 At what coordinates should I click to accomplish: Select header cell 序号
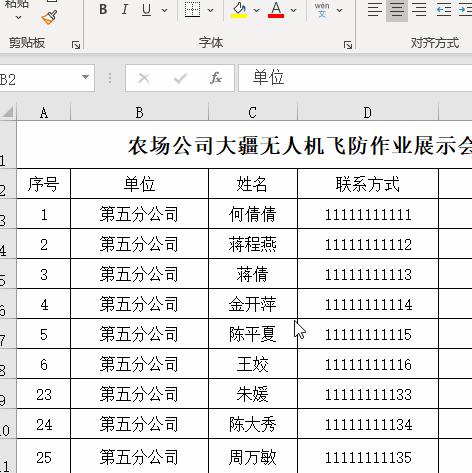pos(44,184)
